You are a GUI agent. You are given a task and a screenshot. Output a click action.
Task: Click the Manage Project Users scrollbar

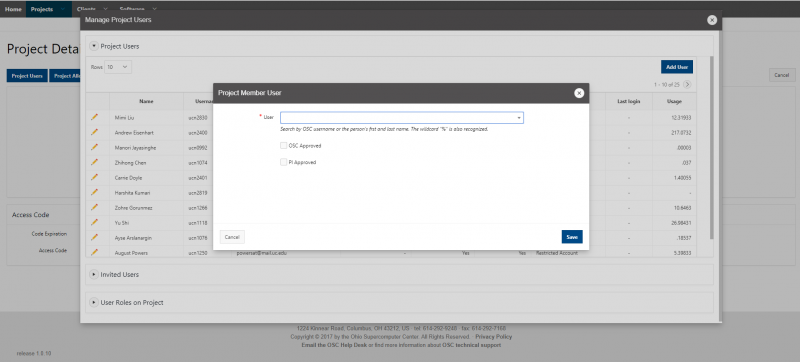coord(712,148)
